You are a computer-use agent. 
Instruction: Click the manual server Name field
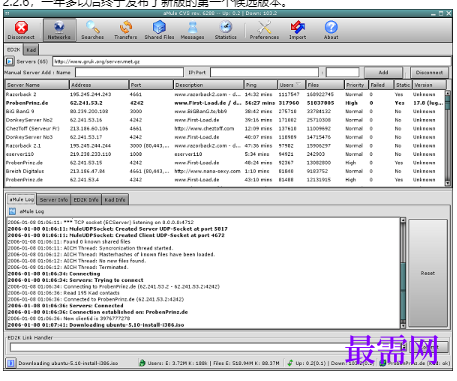pyautogui.click(x=129, y=72)
